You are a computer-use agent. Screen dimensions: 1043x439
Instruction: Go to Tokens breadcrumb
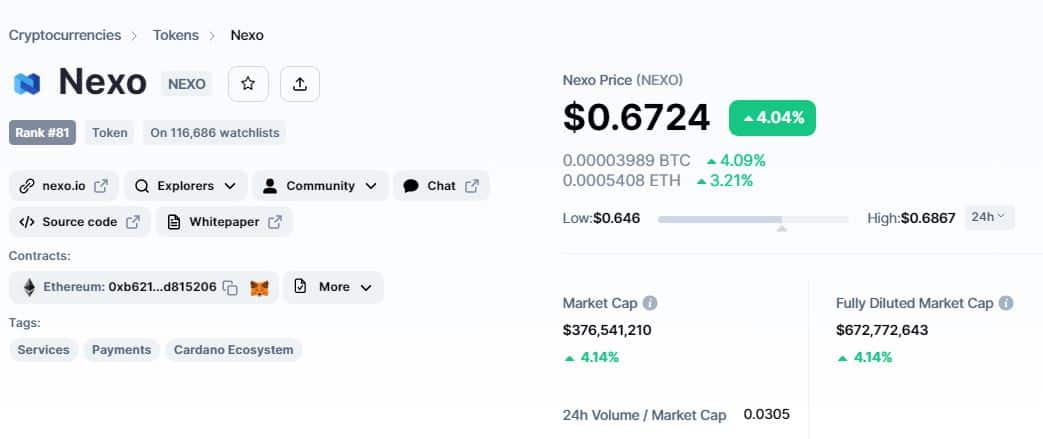coord(176,35)
